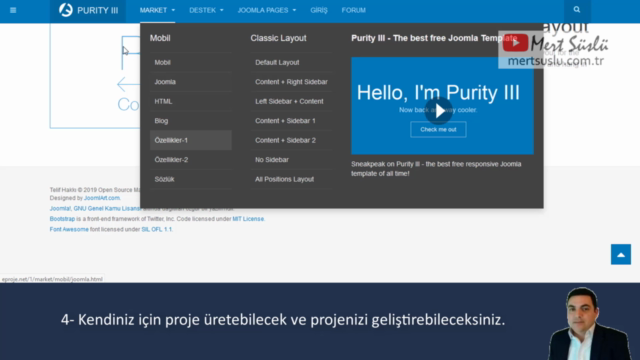Follow the JoomlArt.com link

pos(102,198)
